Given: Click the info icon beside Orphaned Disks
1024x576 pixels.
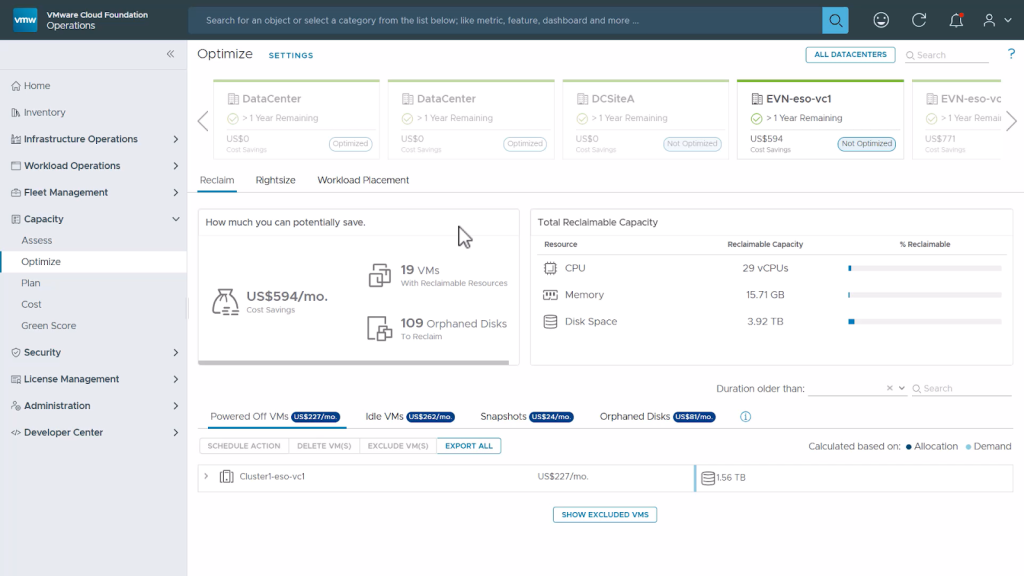Looking at the screenshot, I should point(745,417).
